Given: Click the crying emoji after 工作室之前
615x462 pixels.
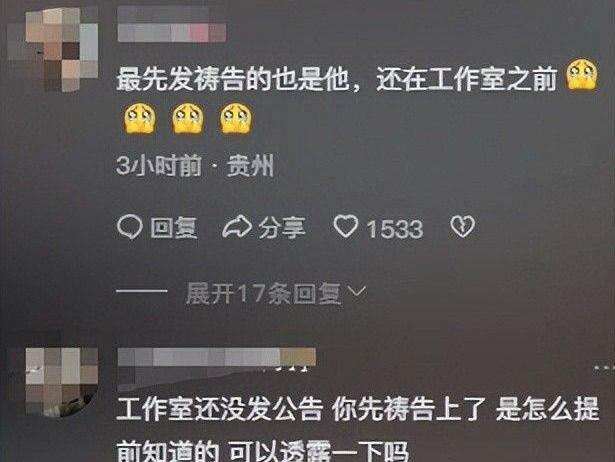Looking at the screenshot, I should click(582, 75).
